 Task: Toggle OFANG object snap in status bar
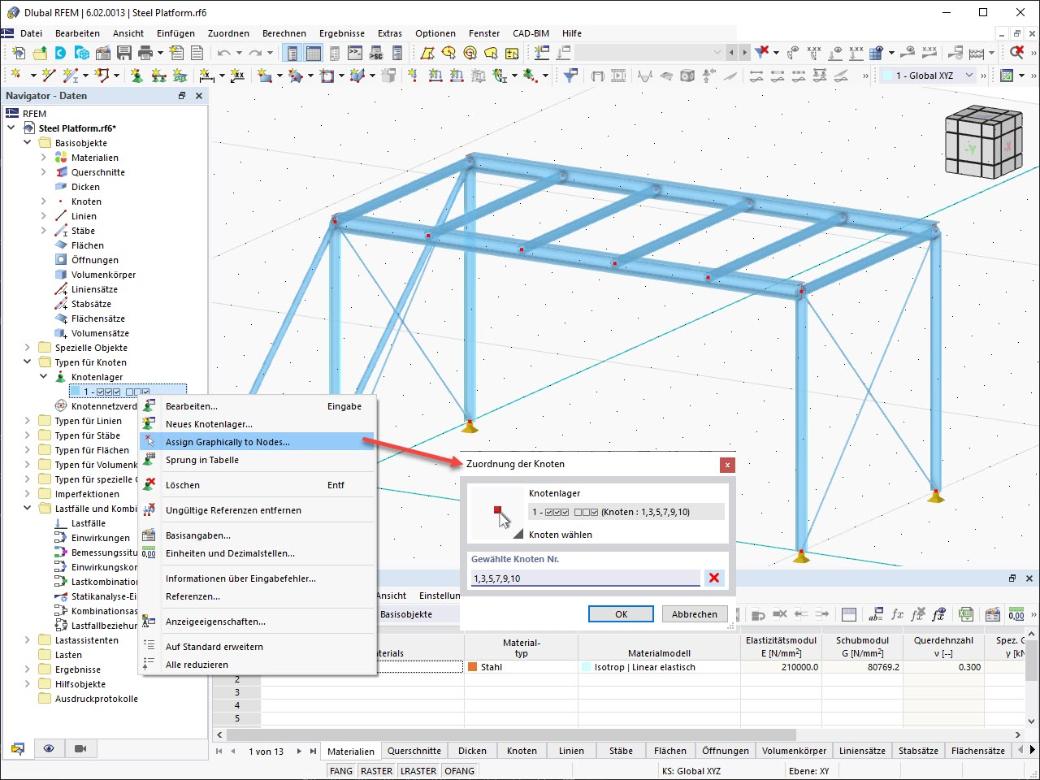point(459,771)
